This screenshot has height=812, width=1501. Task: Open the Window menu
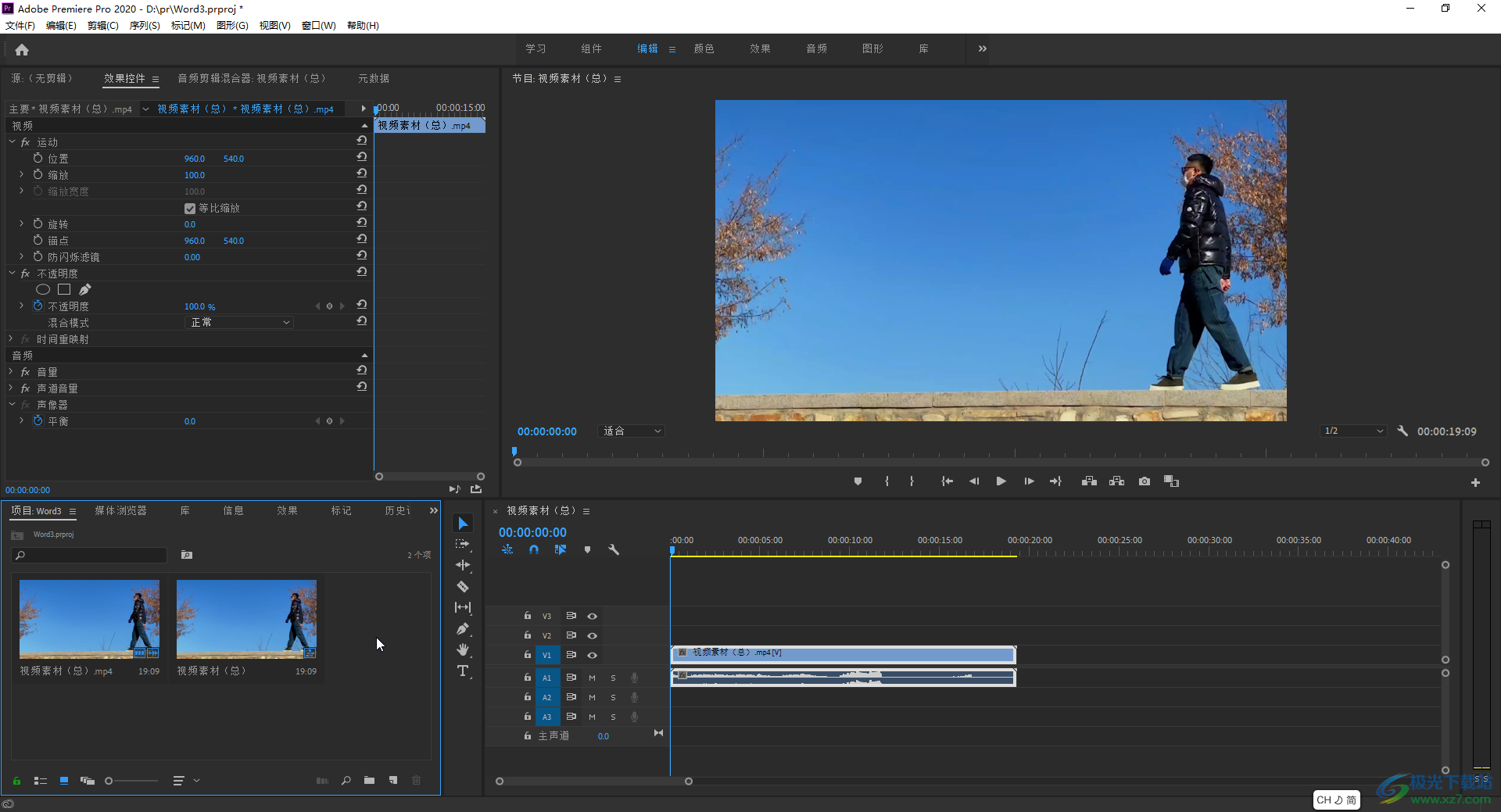pos(318,26)
